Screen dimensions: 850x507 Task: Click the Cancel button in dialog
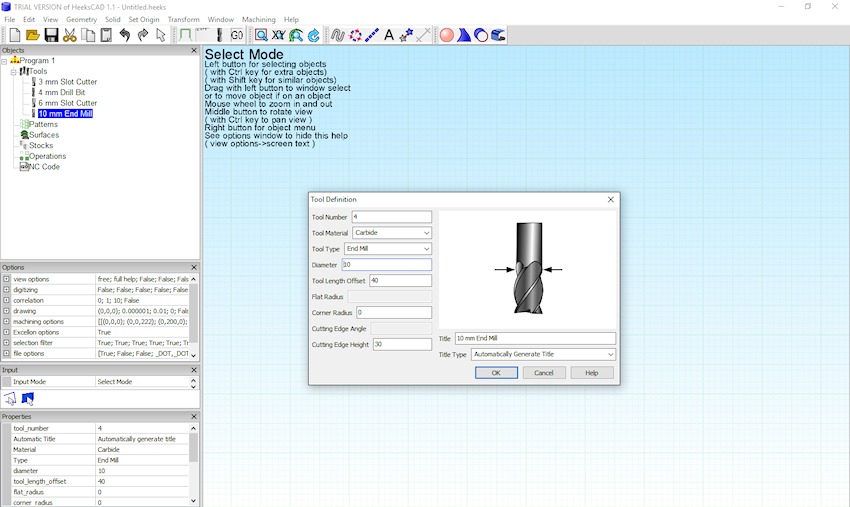point(544,373)
